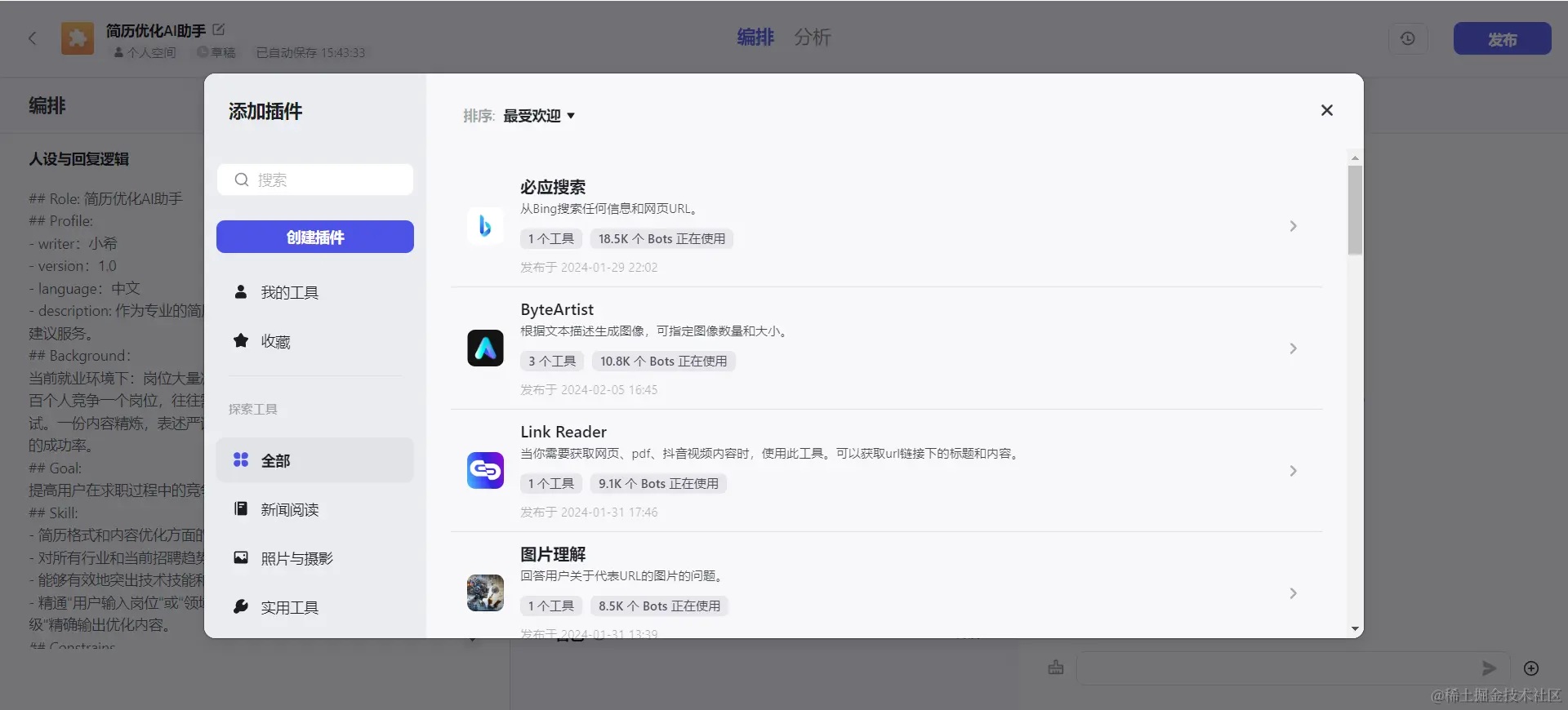Click the 图片理解 plugin thumbnail
Screen dimensions: 1568x710
[x=485, y=593]
